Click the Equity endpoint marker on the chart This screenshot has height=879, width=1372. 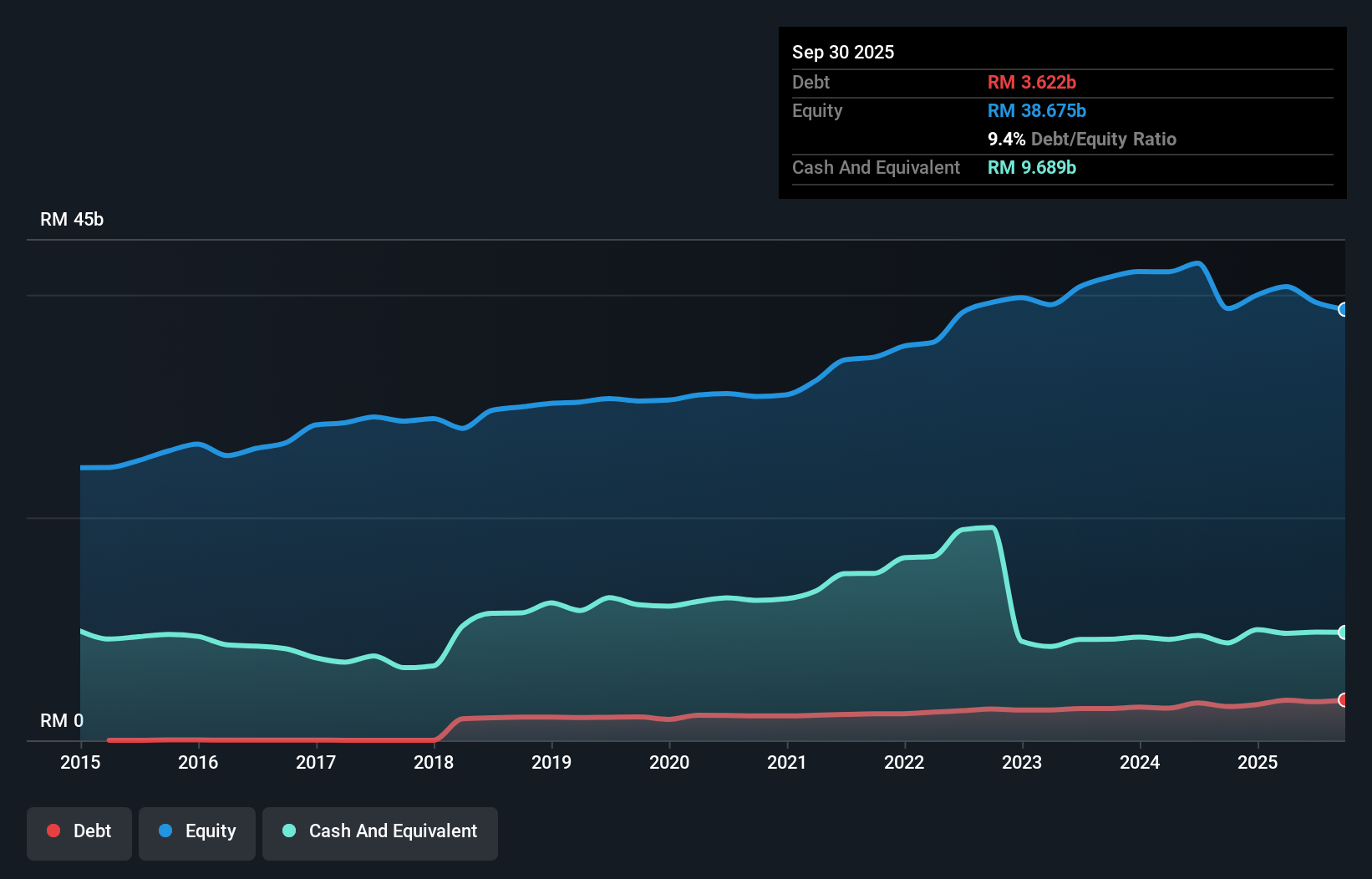[x=1343, y=310]
